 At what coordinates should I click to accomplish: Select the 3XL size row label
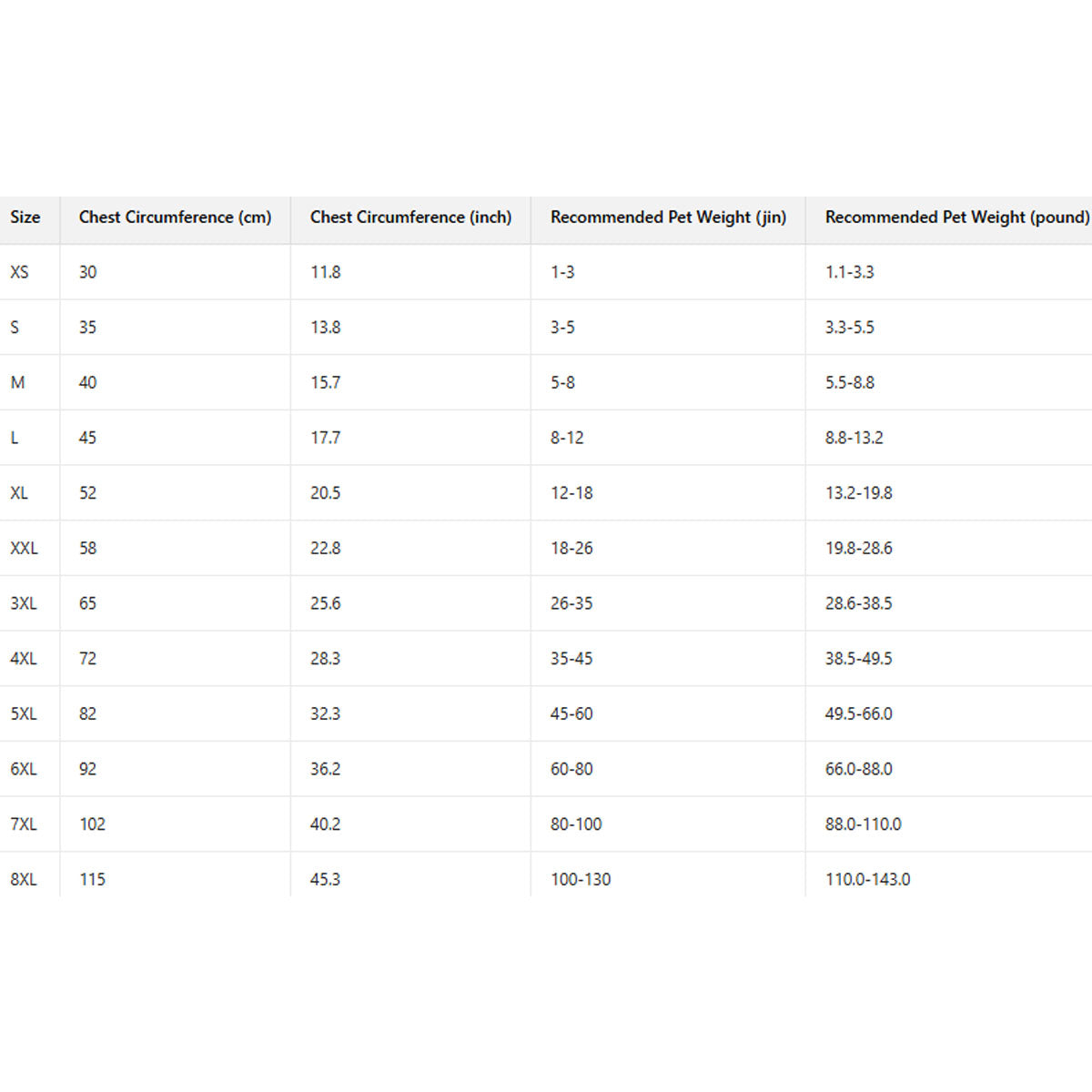[x=24, y=603]
